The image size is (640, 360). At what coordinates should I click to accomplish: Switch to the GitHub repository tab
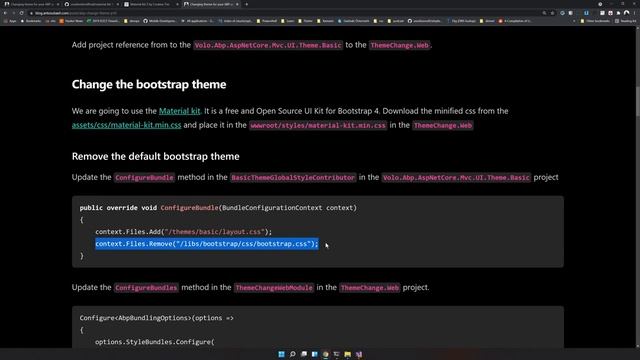click(91, 4)
